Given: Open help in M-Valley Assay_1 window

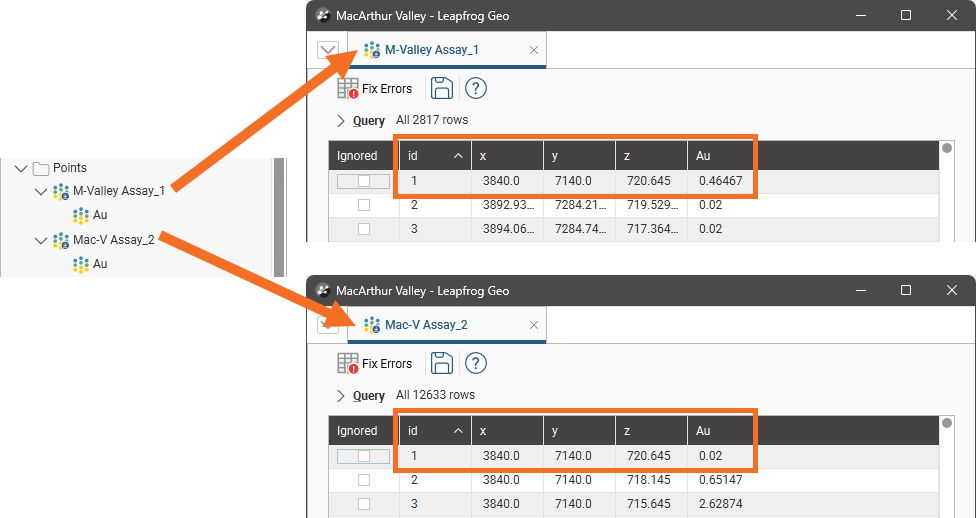Looking at the screenshot, I should (x=476, y=88).
